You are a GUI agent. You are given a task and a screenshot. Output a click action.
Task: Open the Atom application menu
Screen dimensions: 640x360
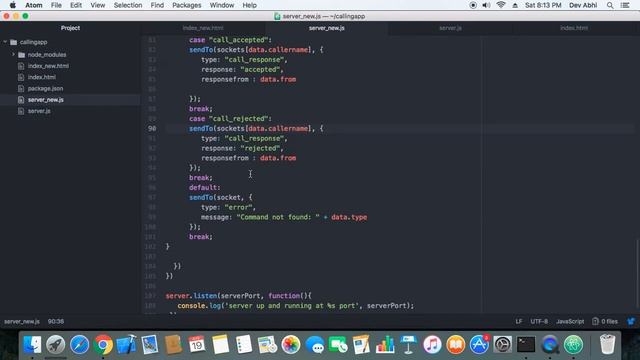pyautogui.click(x=34, y=5)
